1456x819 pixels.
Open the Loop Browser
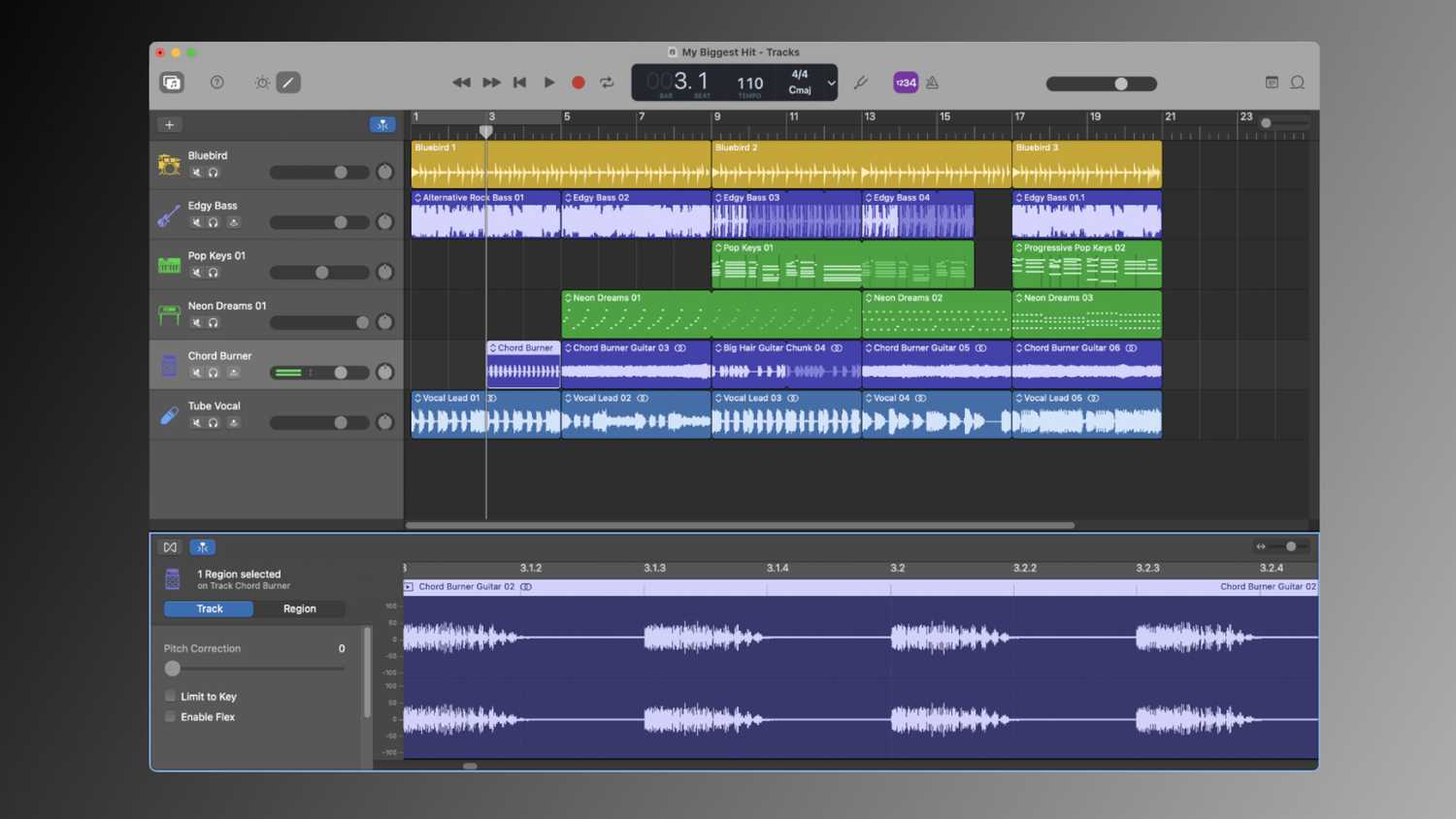pyautogui.click(x=1297, y=82)
